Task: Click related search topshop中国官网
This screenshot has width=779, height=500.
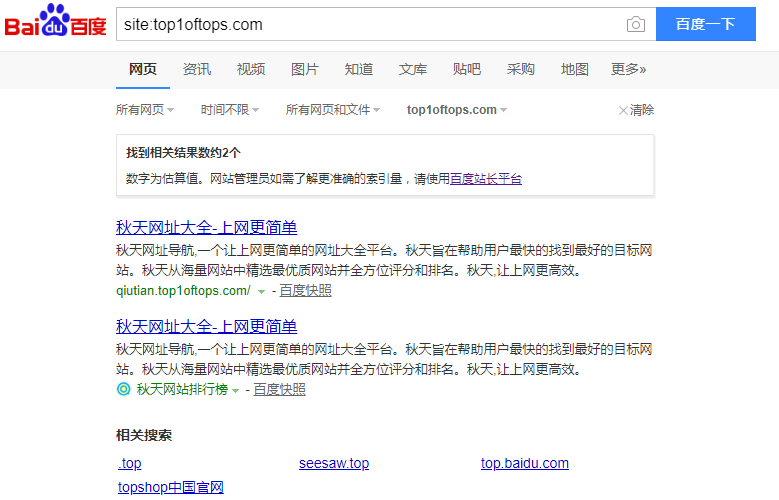Action: 171,487
